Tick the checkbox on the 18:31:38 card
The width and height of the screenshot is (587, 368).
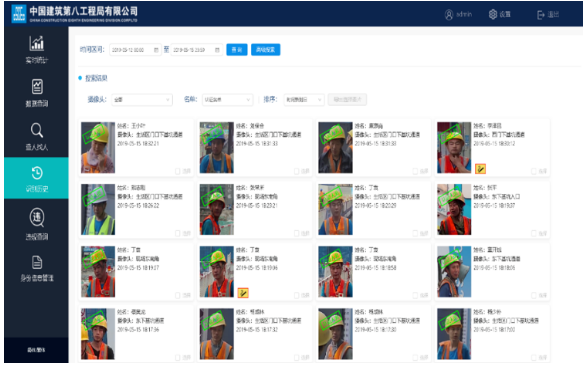coord(415,171)
